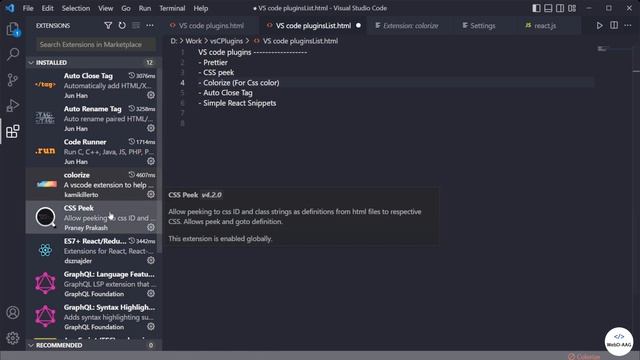Screen dimensions: 640x360
Task: Place cursor on '- Simple React Snippets' line
Action: pyautogui.click(x=237, y=103)
